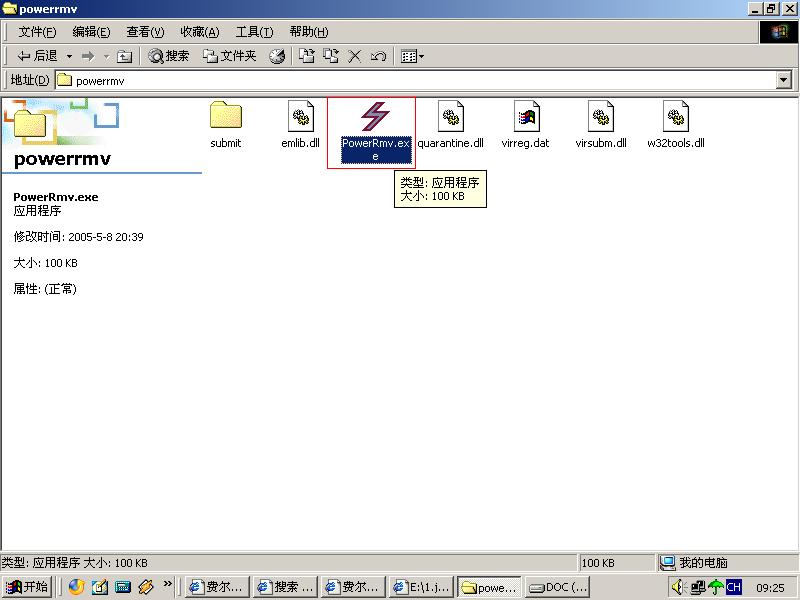Open the 编辑(E) menu

tap(91, 32)
